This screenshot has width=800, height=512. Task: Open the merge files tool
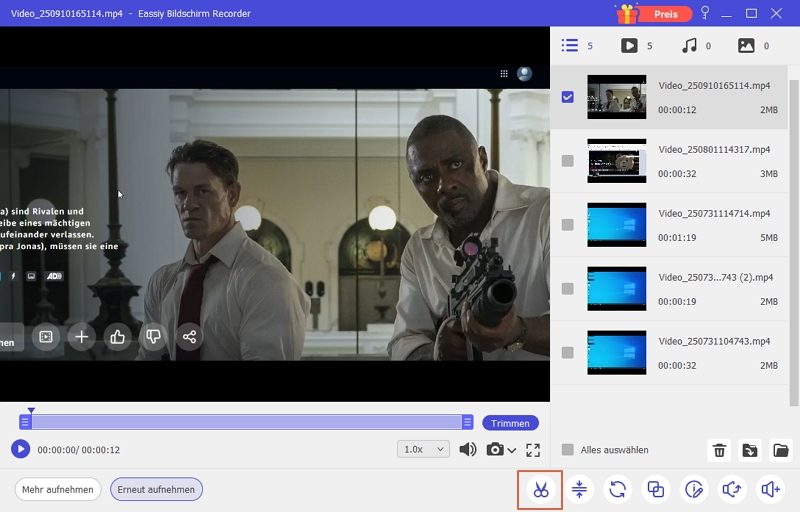coord(656,490)
